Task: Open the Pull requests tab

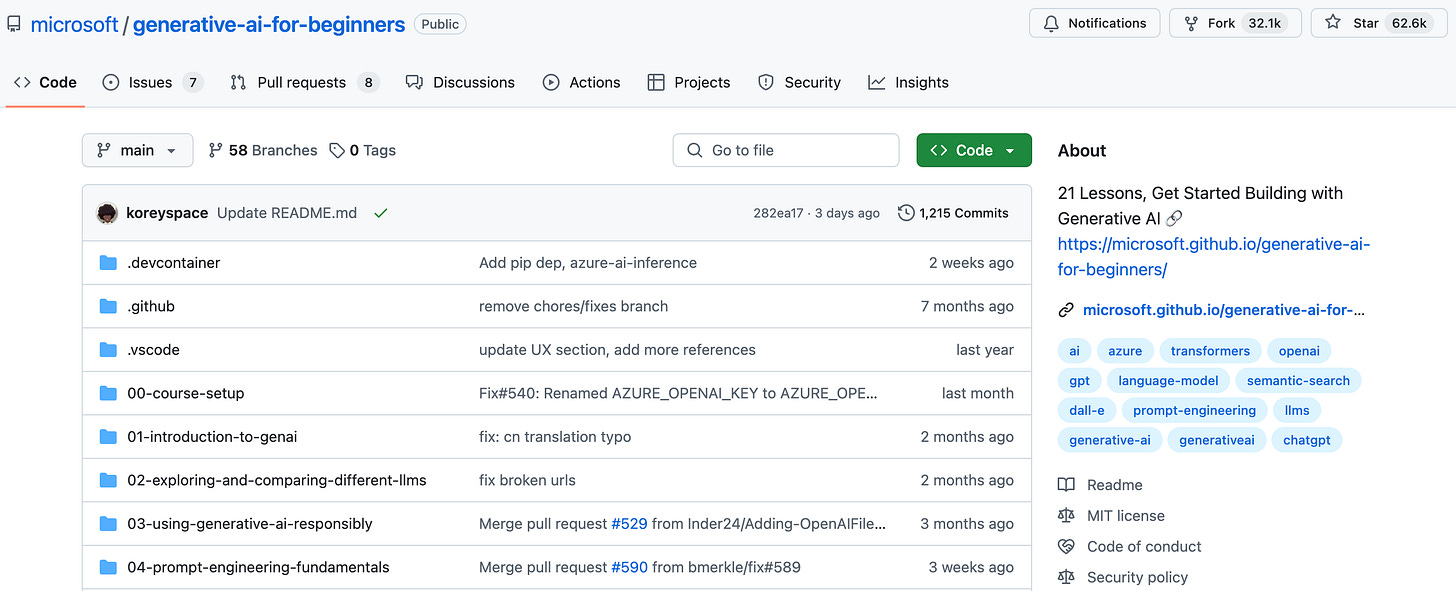Action: (304, 83)
